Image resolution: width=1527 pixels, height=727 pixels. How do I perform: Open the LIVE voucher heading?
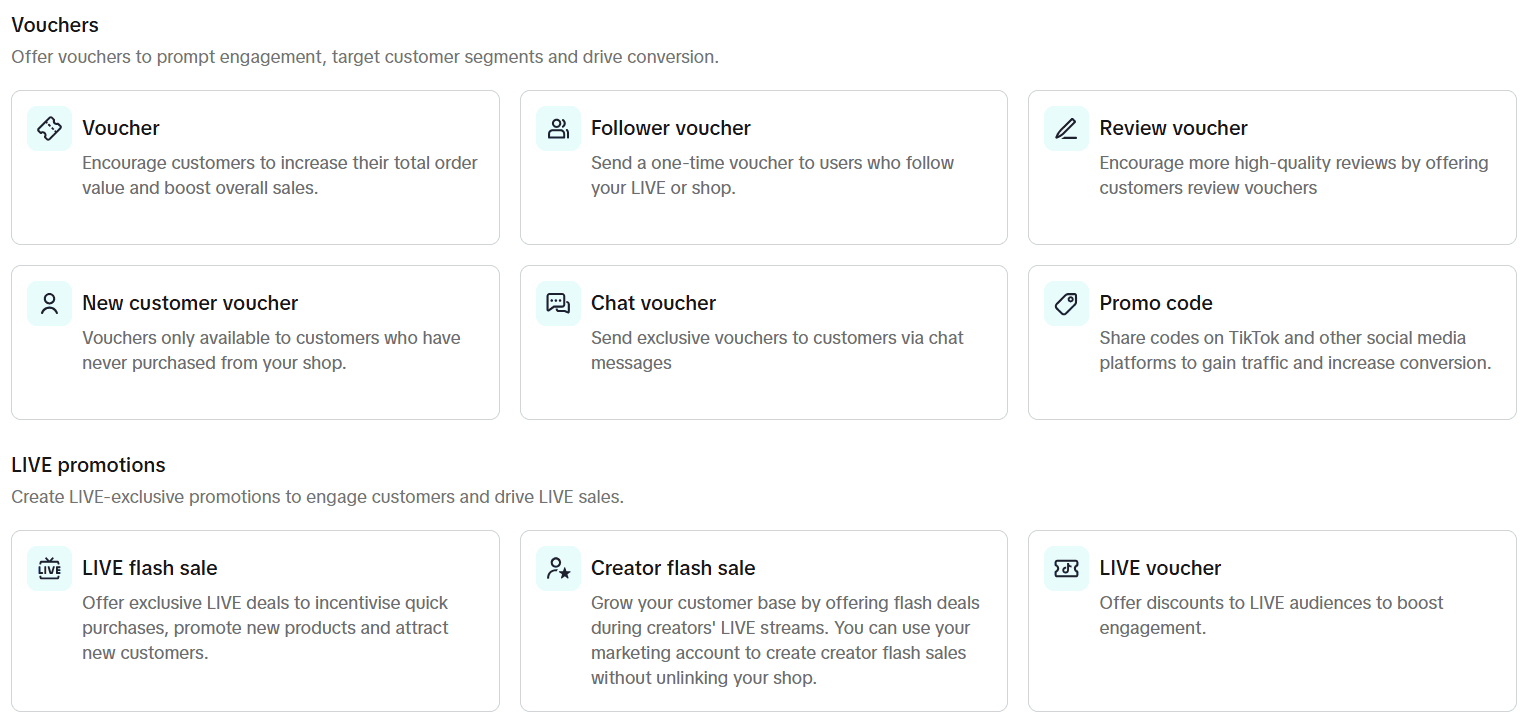pyautogui.click(x=1160, y=568)
